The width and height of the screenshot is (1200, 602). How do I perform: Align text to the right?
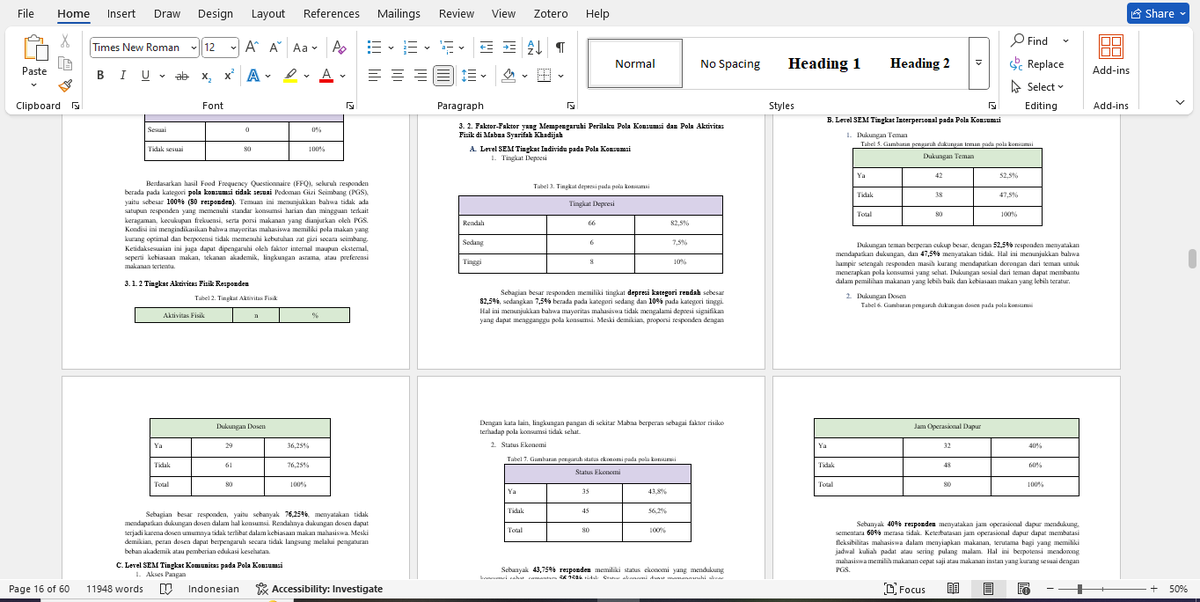[421, 76]
